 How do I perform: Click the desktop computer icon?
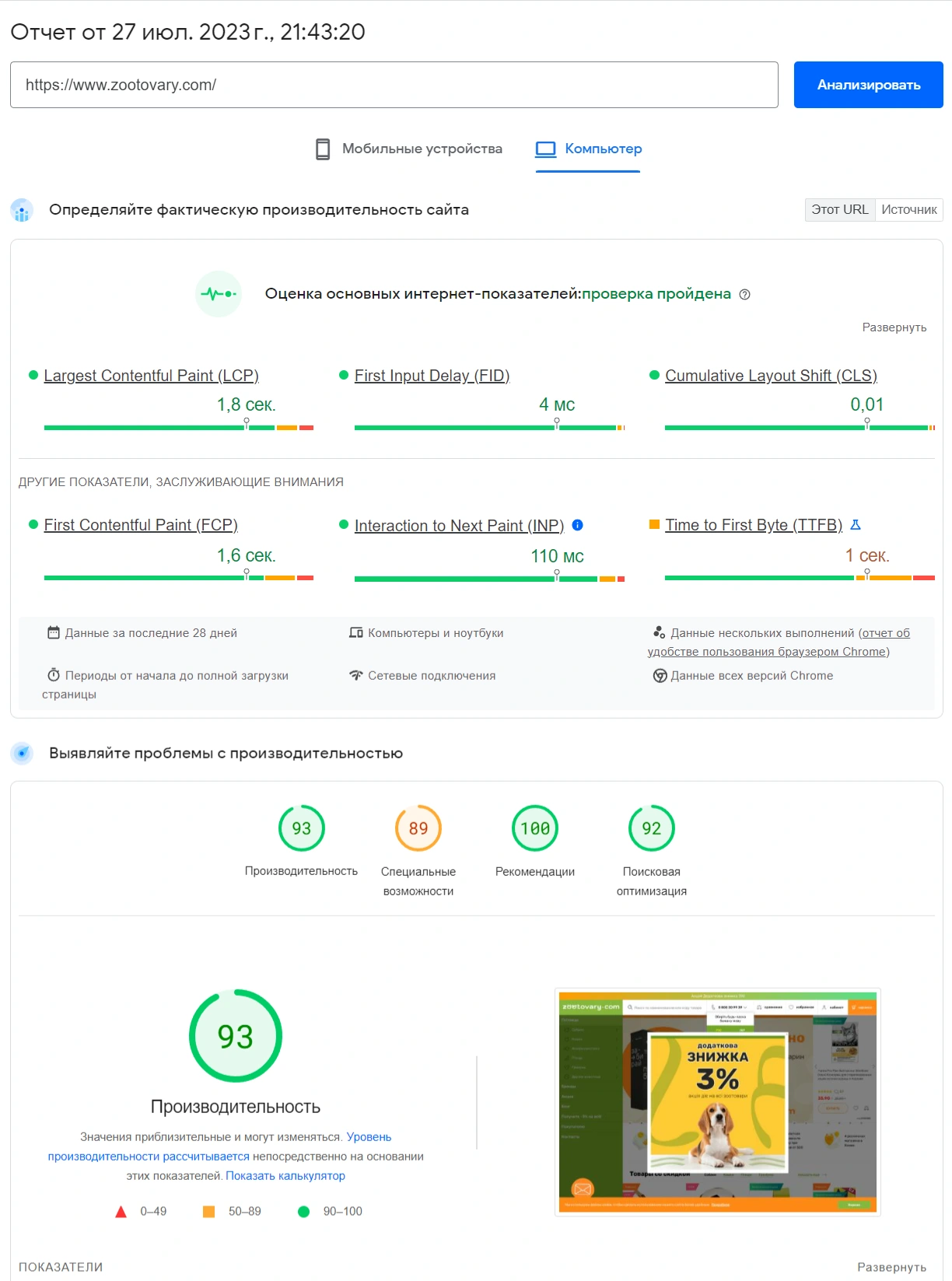pyautogui.click(x=546, y=149)
